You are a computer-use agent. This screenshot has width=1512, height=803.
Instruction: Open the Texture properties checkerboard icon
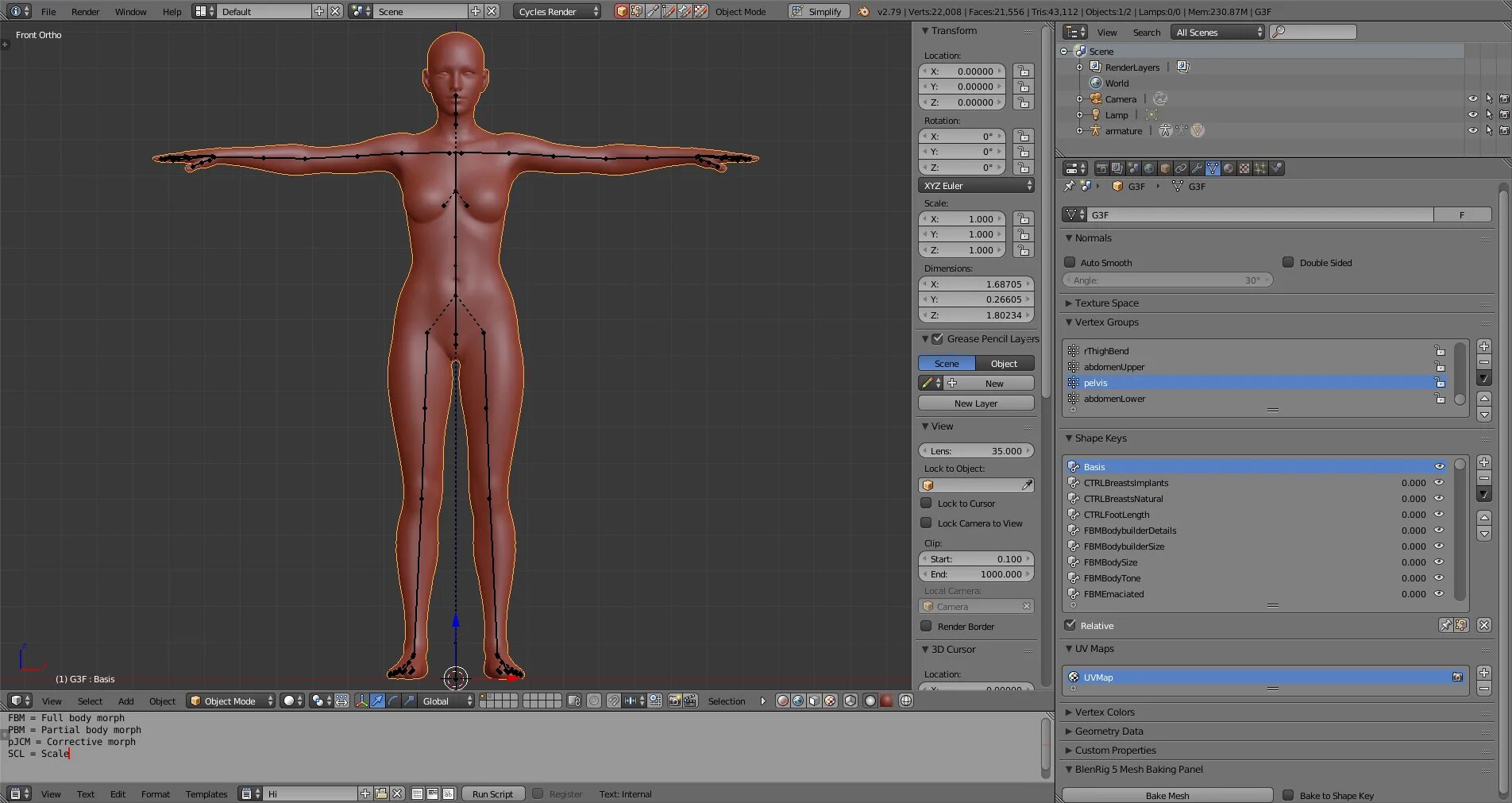1244,168
